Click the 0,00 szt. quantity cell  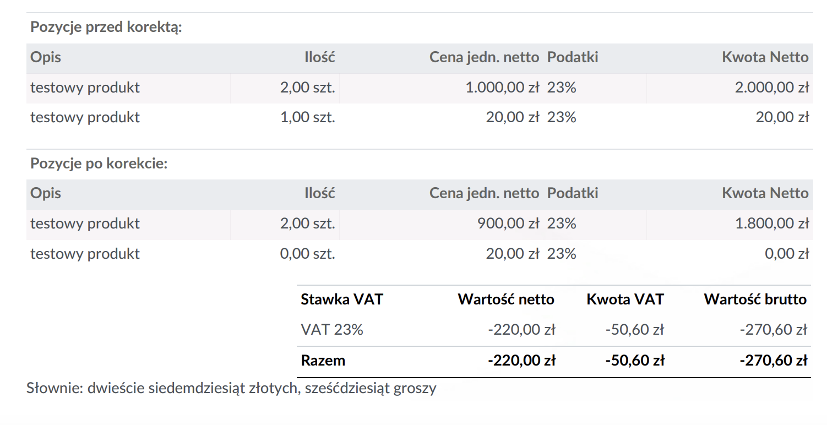(307, 254)
